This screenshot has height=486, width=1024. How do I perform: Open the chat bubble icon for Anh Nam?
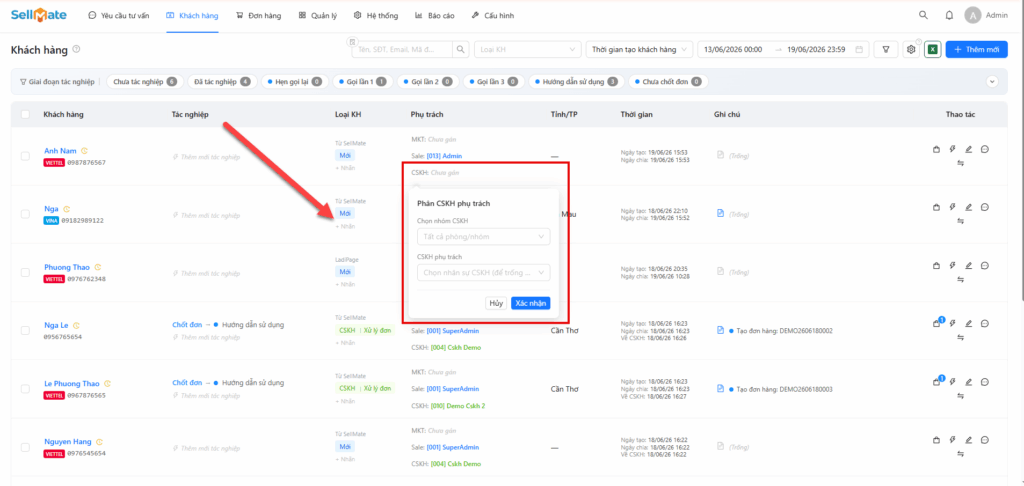[985, 150]
